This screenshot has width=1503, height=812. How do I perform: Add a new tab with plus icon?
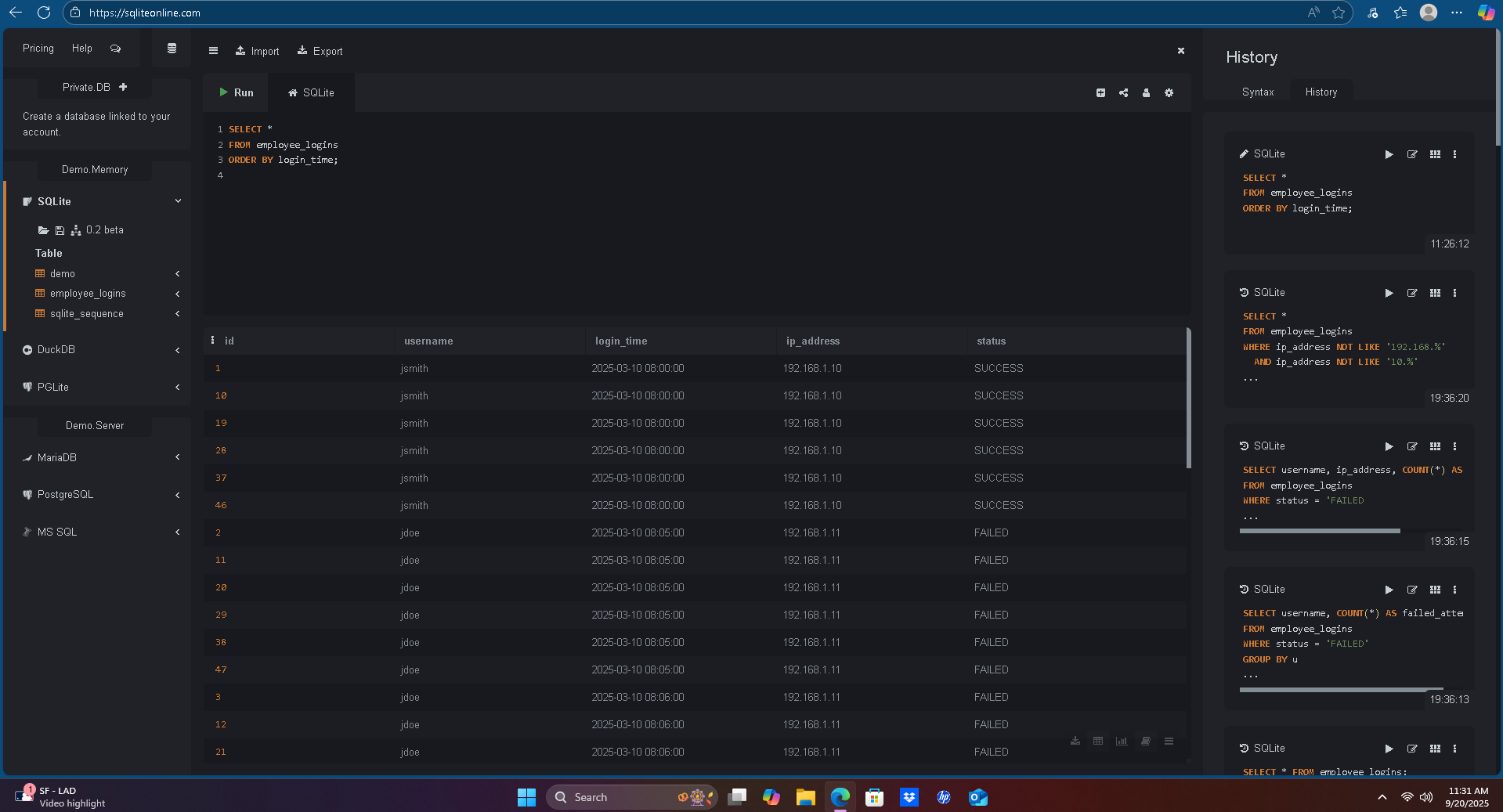[1100, 93]
